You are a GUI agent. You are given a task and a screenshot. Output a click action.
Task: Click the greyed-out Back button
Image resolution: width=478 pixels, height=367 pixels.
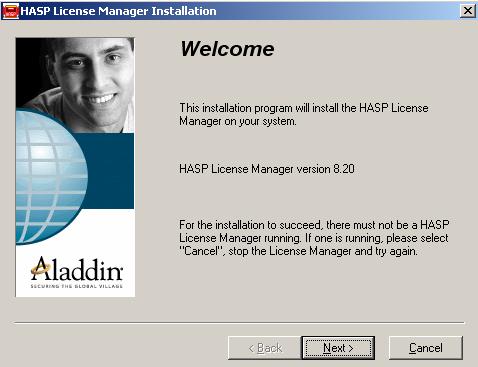(x=265, y=348)
